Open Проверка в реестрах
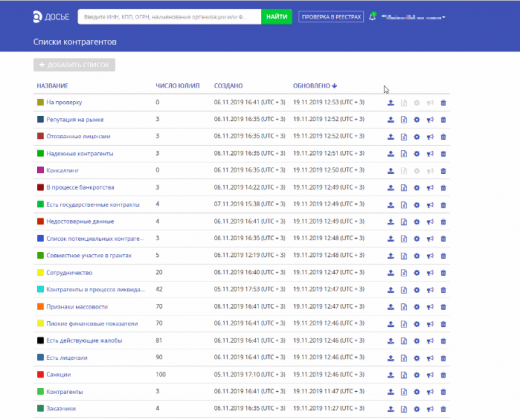Image resolution: width=520 pixels, height=420 pixels. [x=331, y=17]
